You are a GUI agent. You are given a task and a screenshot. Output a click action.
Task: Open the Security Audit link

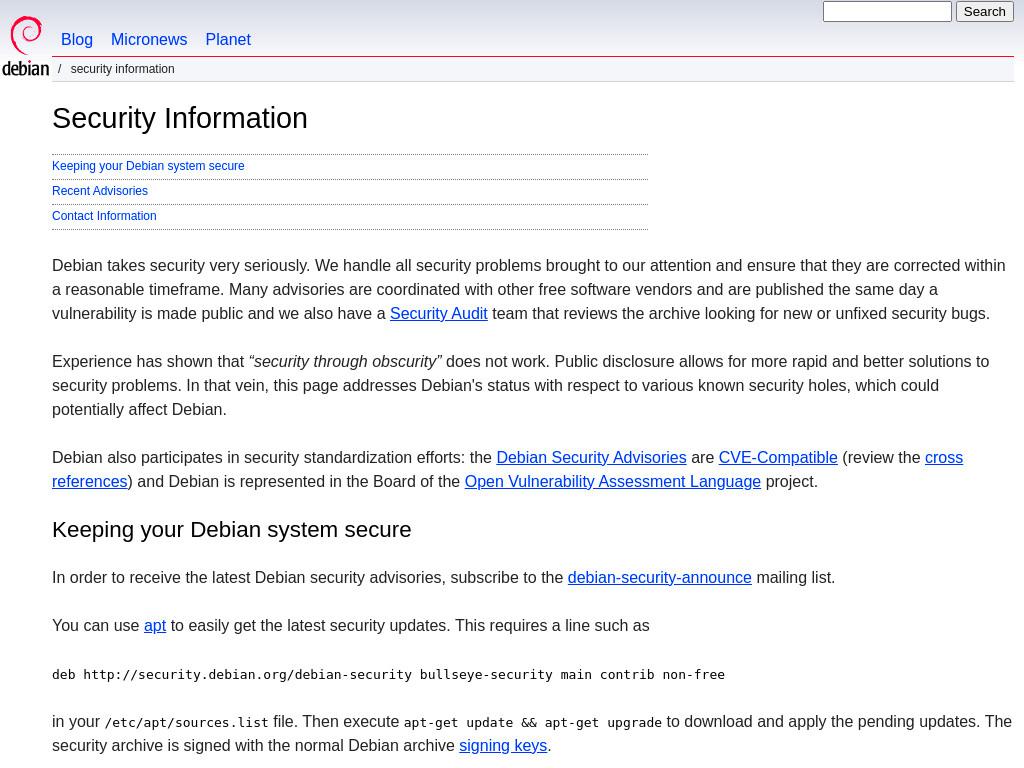coord(439,313)
